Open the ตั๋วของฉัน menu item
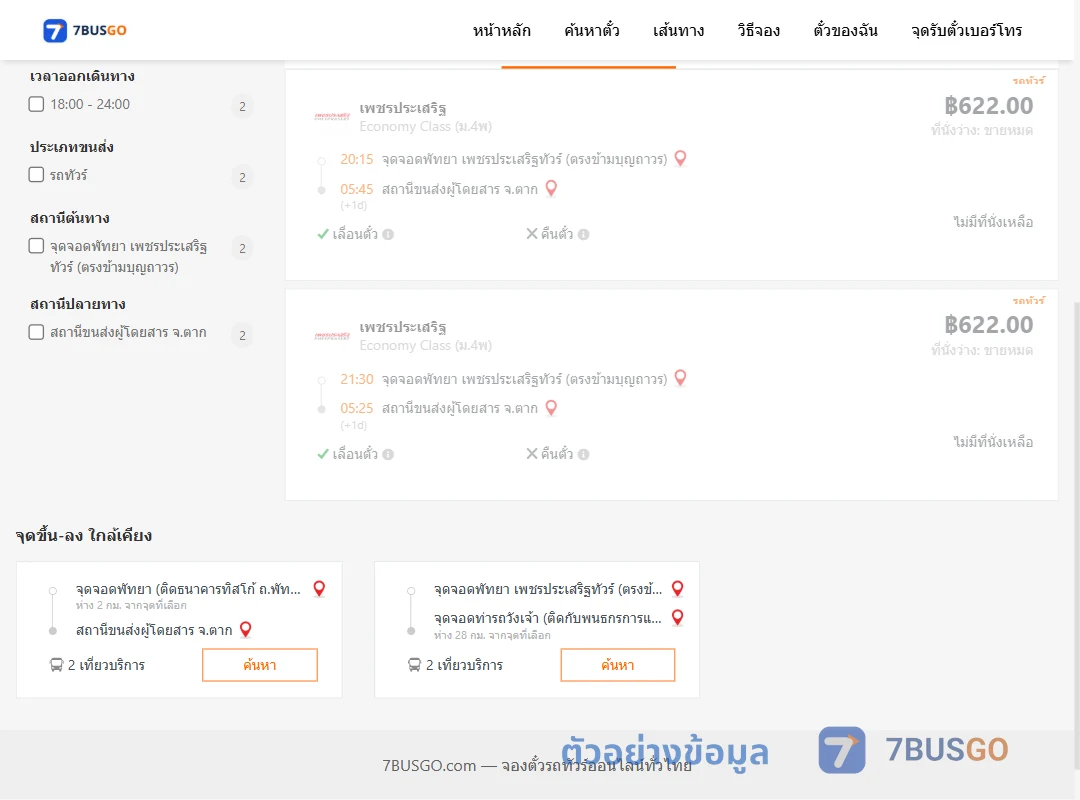1080x800 pixels. 845,30
